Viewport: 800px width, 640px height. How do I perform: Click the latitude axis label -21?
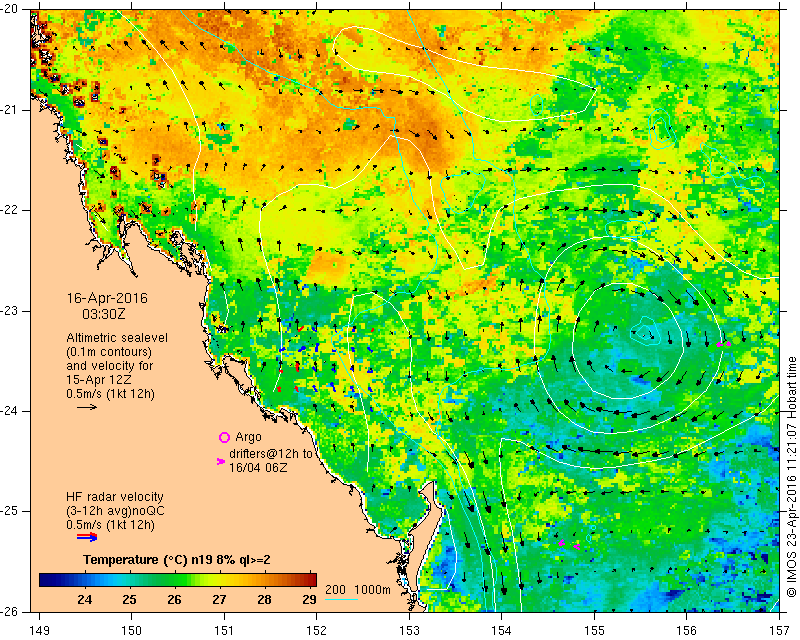10,110
